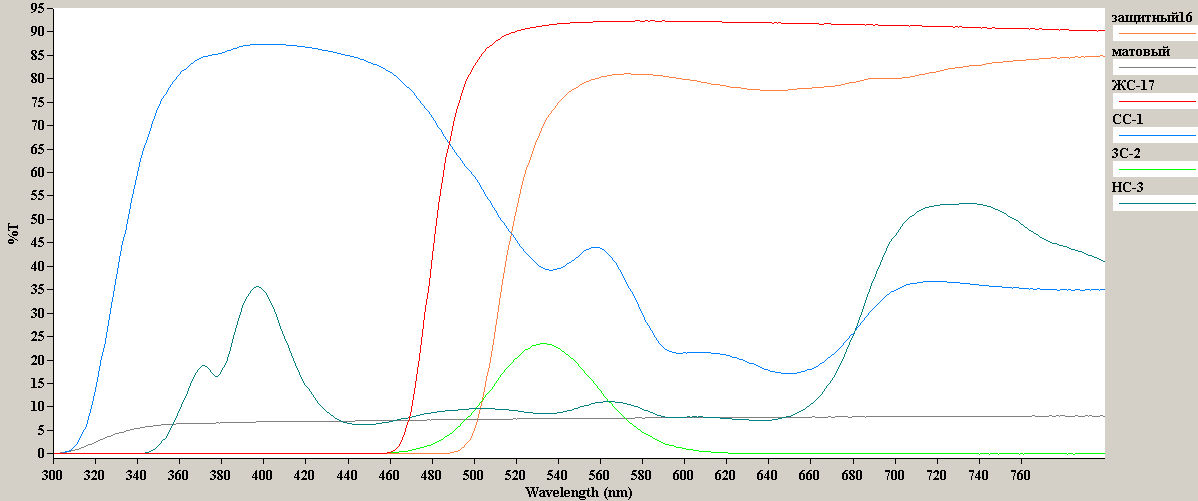Click the 25 tick label on %T axis
Screen dimensions: 1198x501
[x=38, y=337]
